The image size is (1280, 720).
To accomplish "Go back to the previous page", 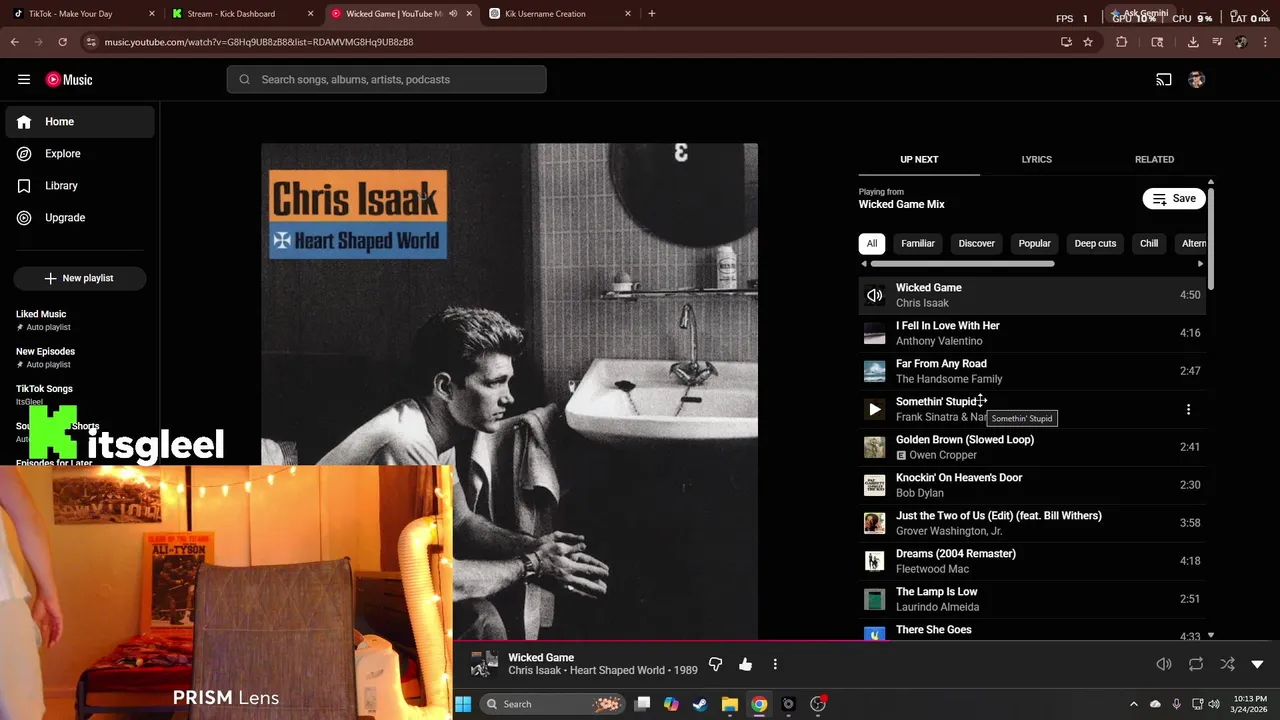I will pyautogui.click(x=14, y=42).
